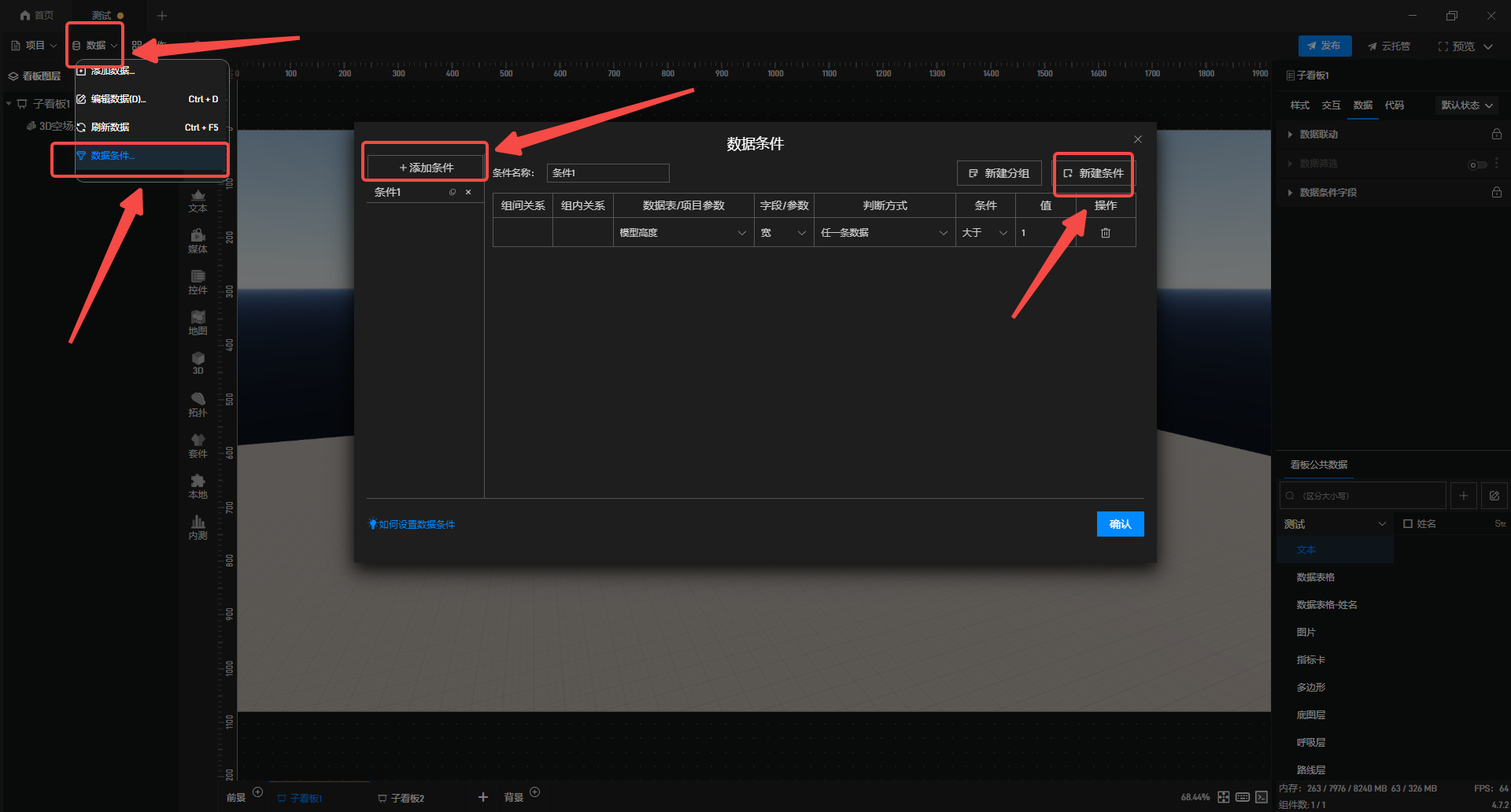
Task: Click the lock icon on 数据联动
Action: pos(1496,135)
